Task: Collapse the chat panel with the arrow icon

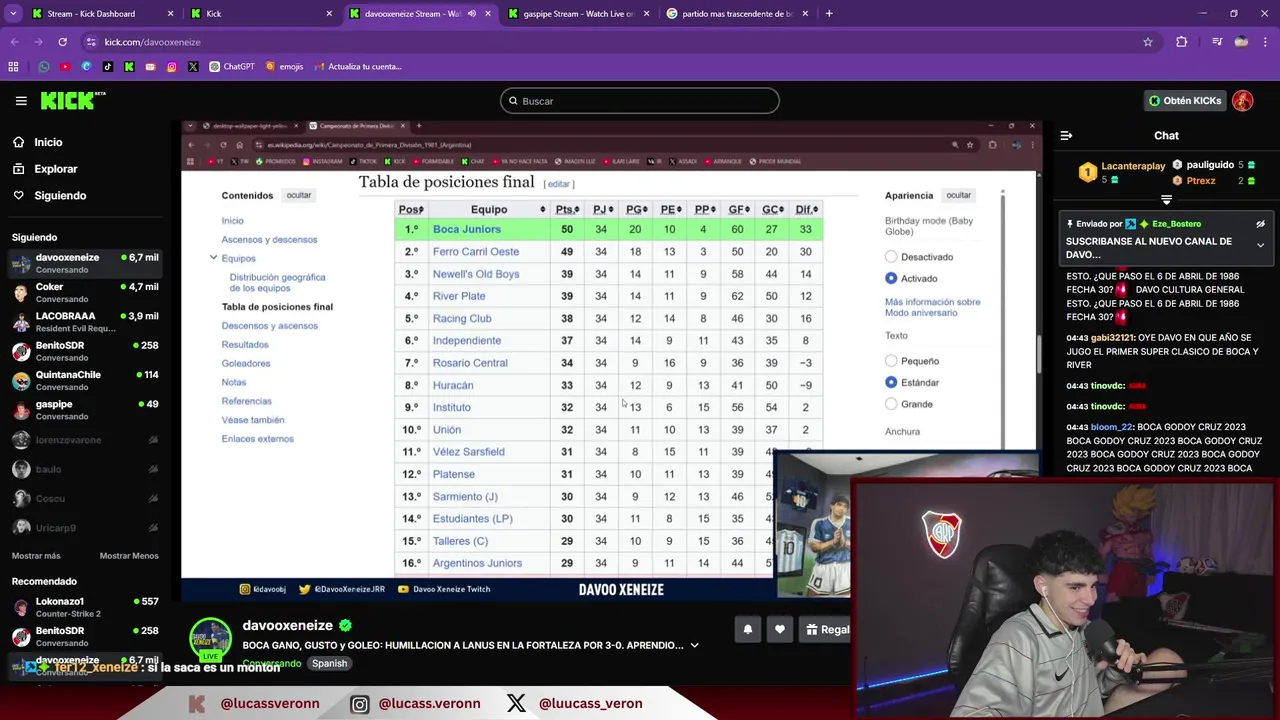Action: click(x=1066, y=135)
